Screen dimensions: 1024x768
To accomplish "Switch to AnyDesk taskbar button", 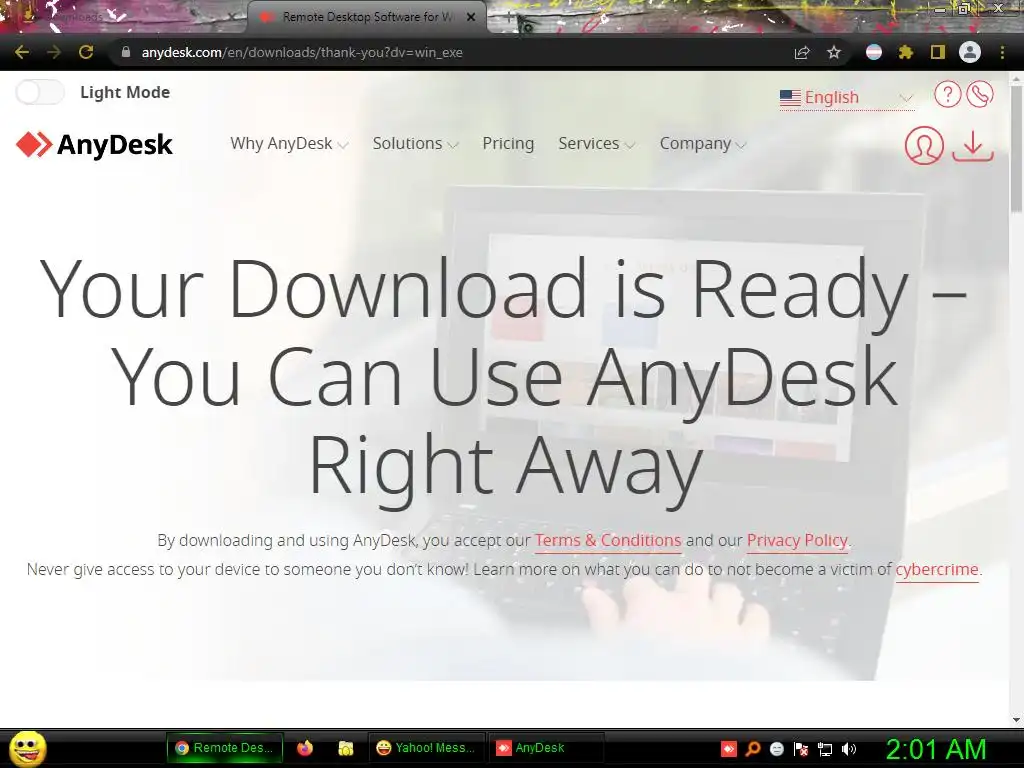I will pos(545,748).
